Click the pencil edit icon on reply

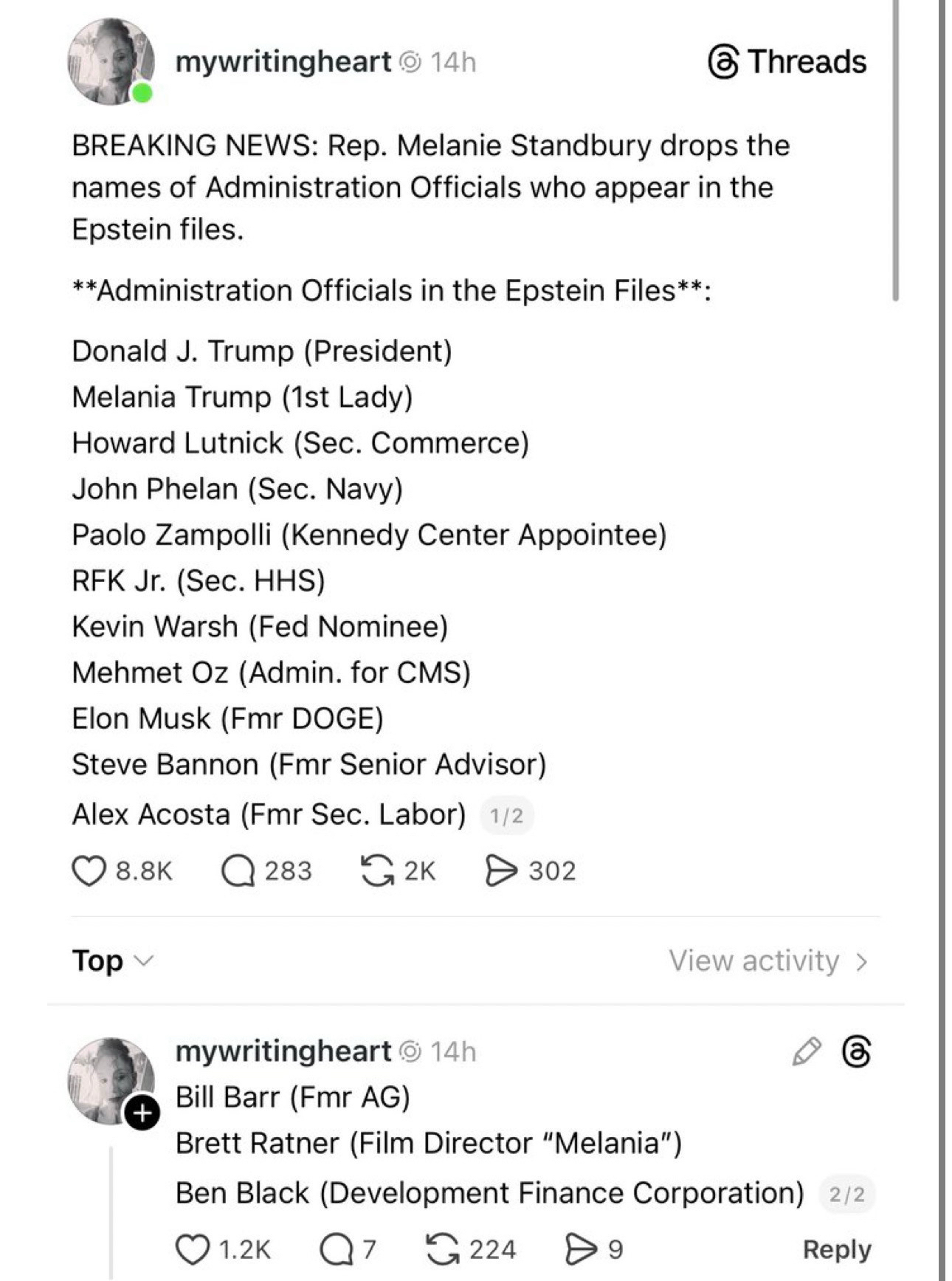pyautogui.click(x=806, y=1051)
